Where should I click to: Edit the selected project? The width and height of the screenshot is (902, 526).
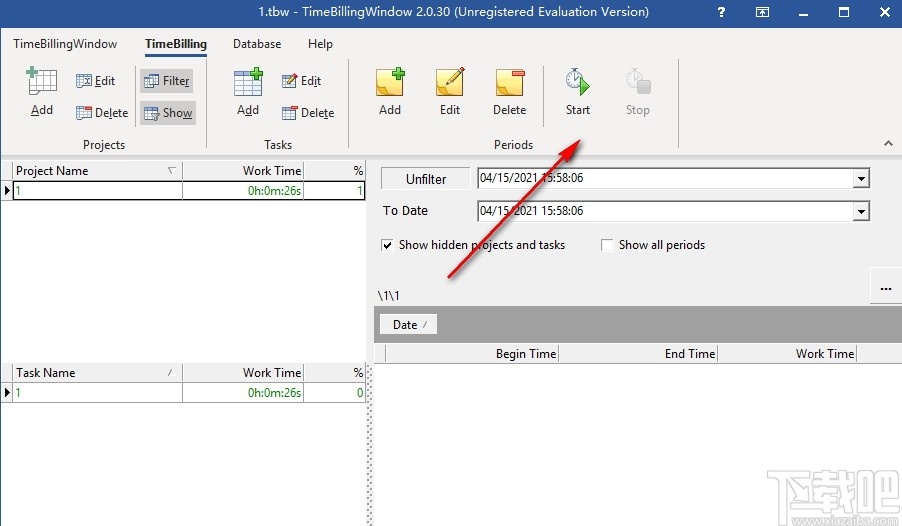click(x=95, y=81)
